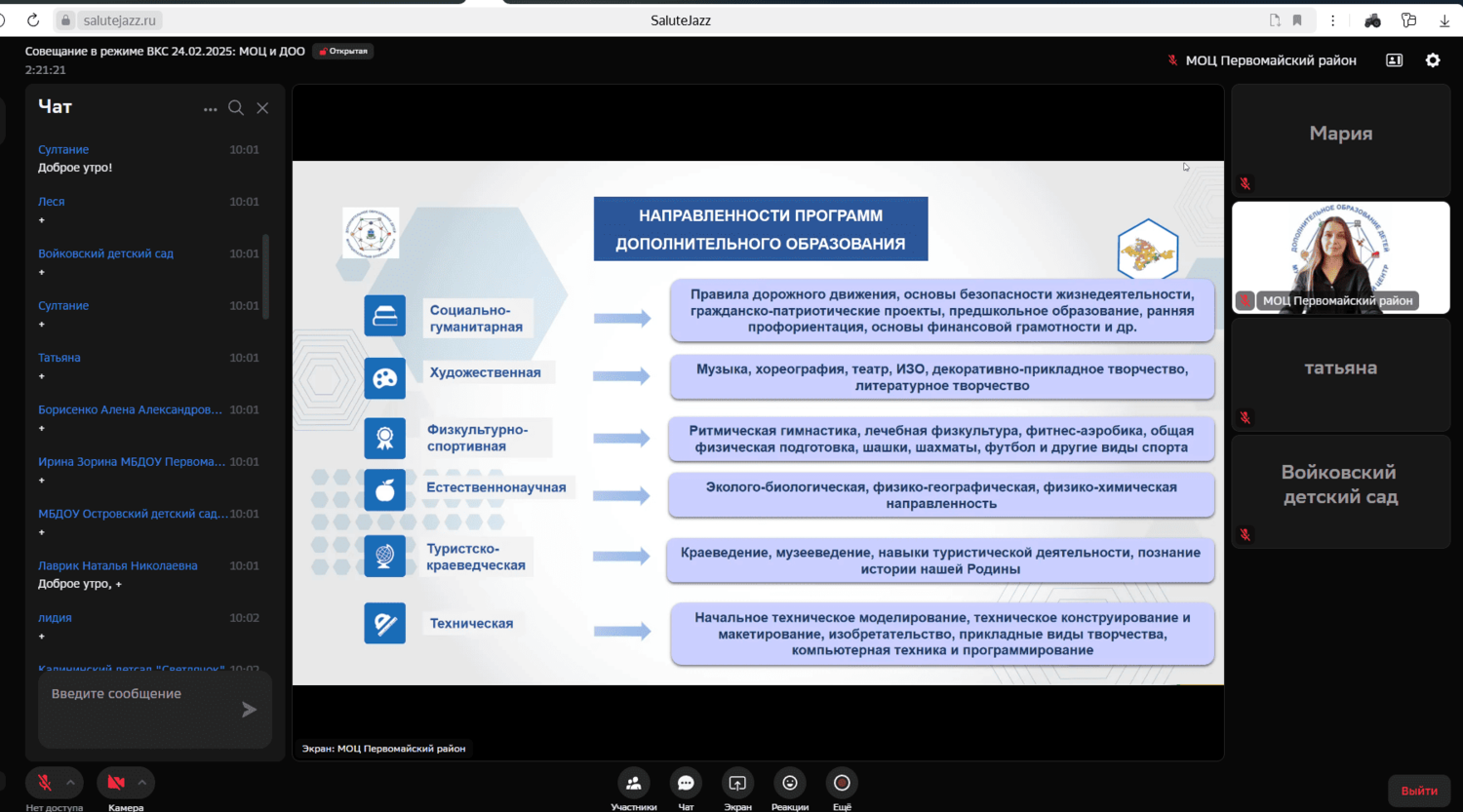
Task: Select татьяна participant tile
Action: click(1341, 374)
